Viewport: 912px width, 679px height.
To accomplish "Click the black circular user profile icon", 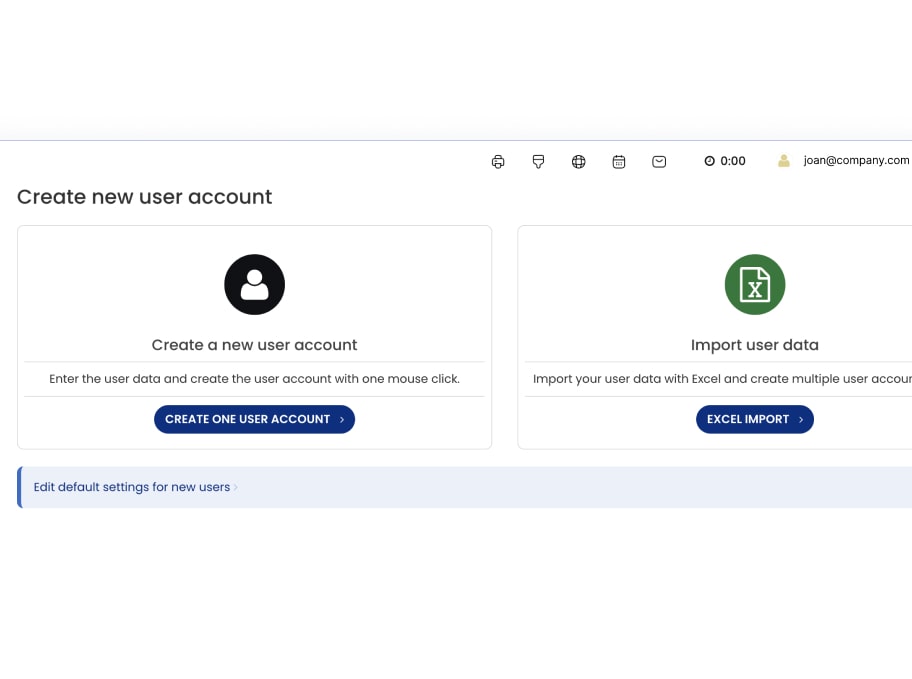I will [x=254, y=284].
